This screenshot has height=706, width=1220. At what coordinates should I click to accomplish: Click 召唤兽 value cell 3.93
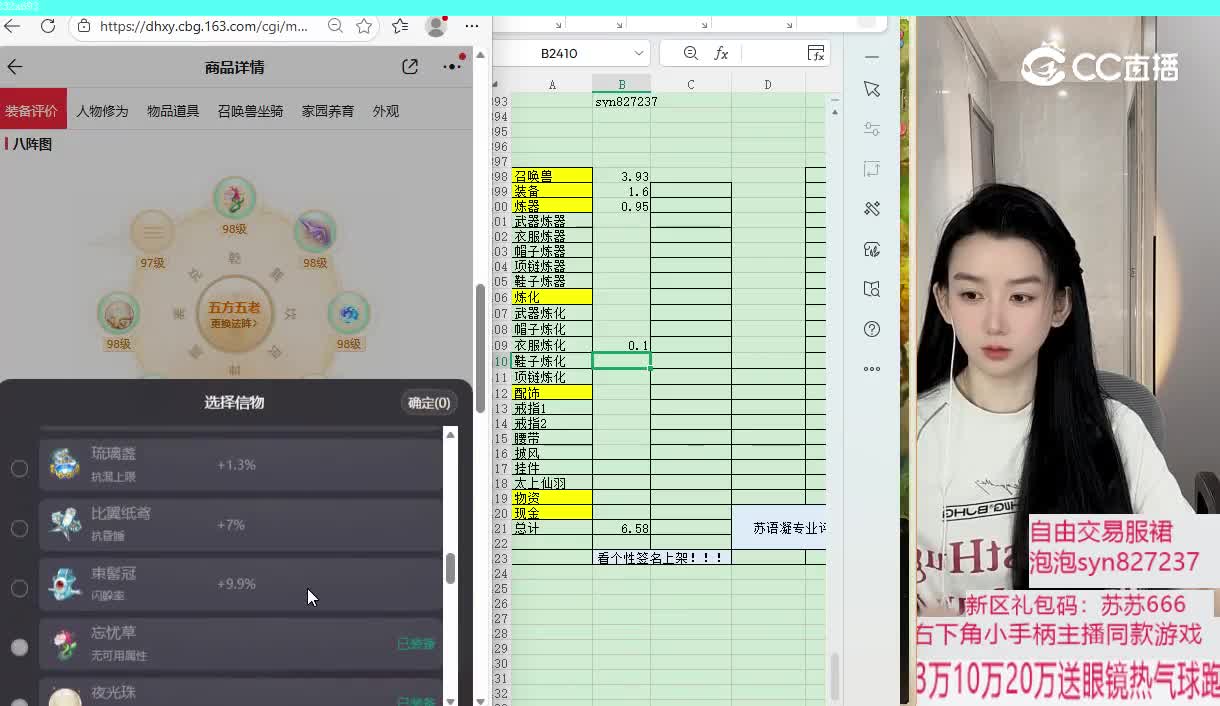(x=621, y=176)
